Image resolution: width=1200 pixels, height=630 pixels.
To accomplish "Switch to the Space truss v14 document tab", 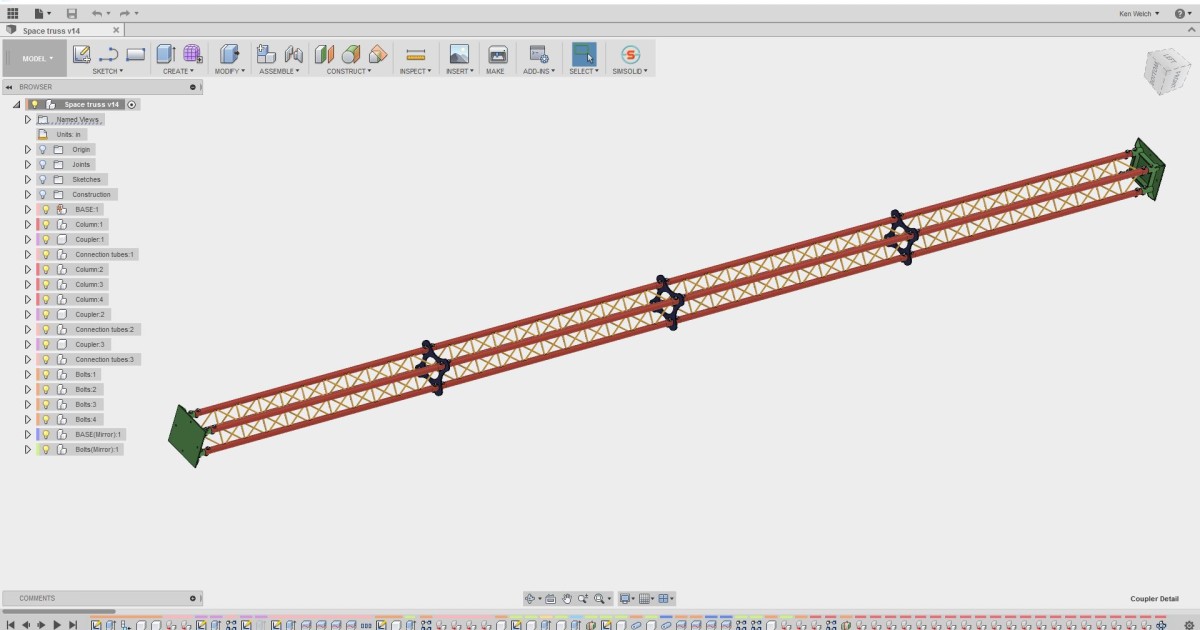I will click(x=50, y=31).
